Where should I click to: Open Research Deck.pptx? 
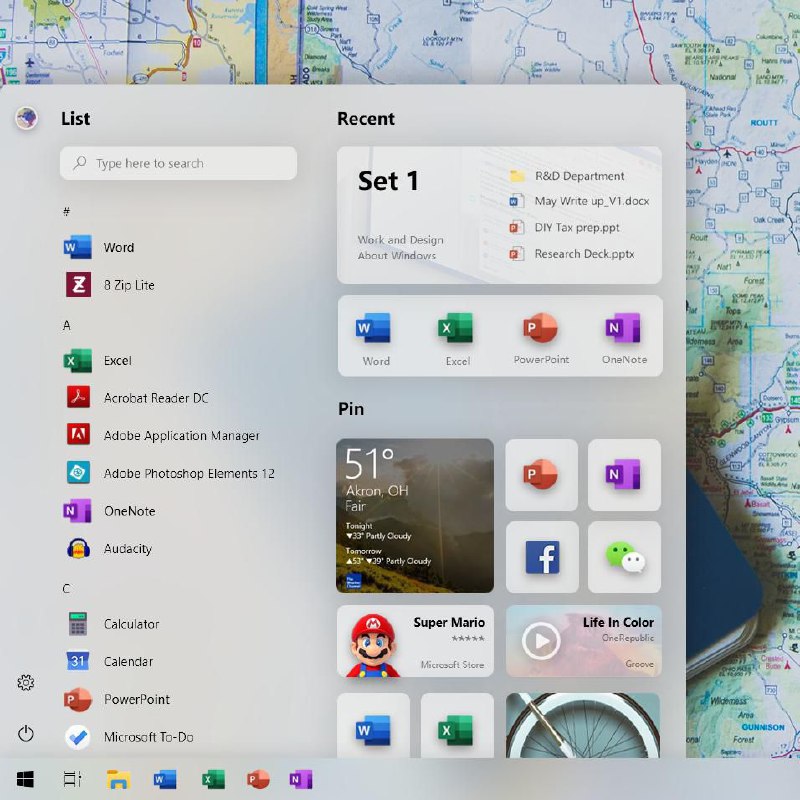(571, 254)
